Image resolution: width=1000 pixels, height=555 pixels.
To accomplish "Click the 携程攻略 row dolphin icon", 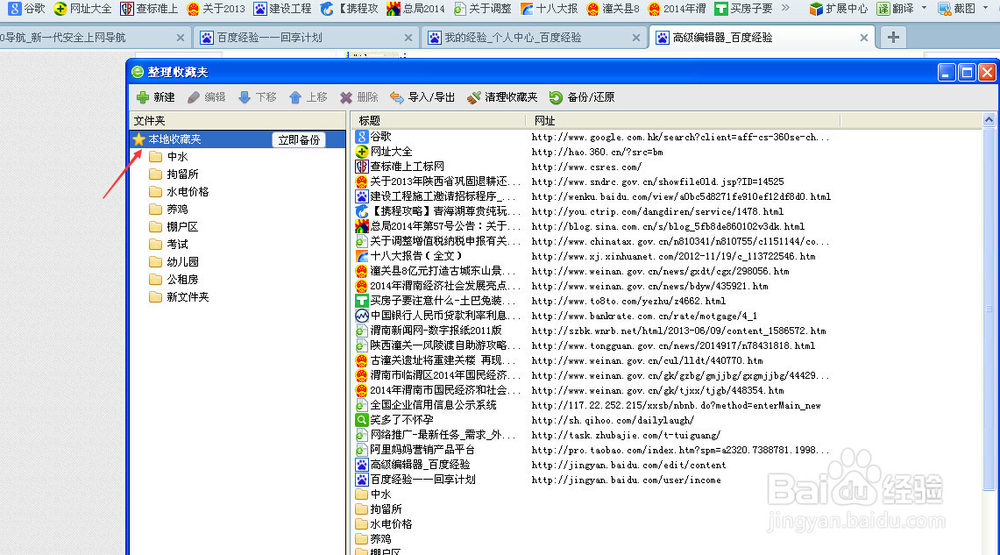I will pyautogui.click(x=362, y=211).
